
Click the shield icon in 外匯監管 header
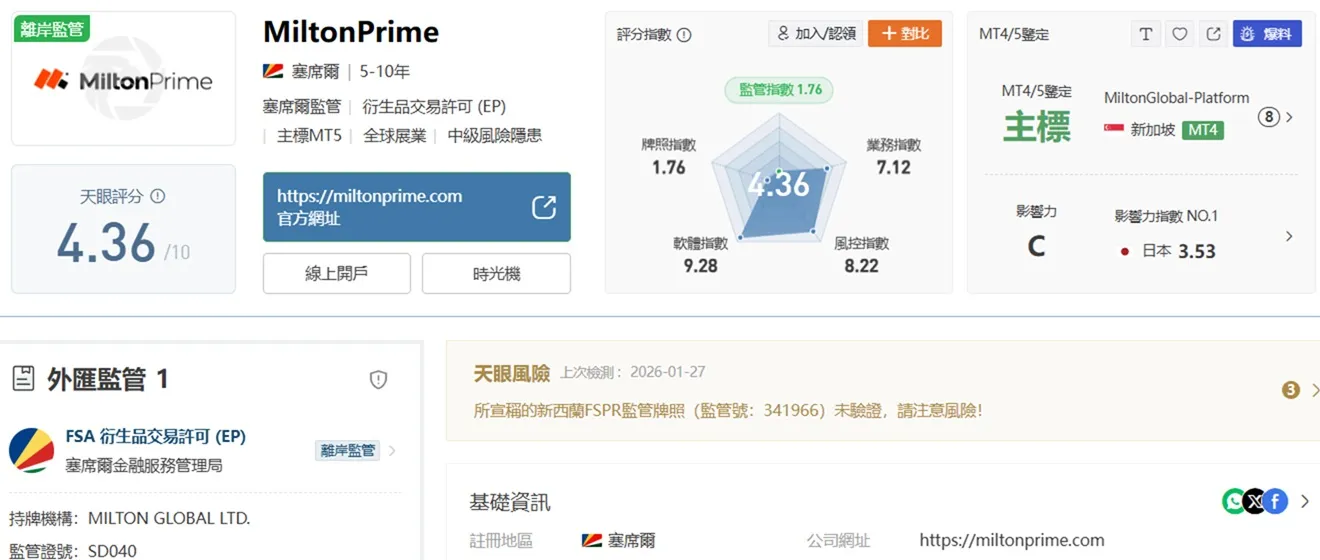[x=378, y=379]
